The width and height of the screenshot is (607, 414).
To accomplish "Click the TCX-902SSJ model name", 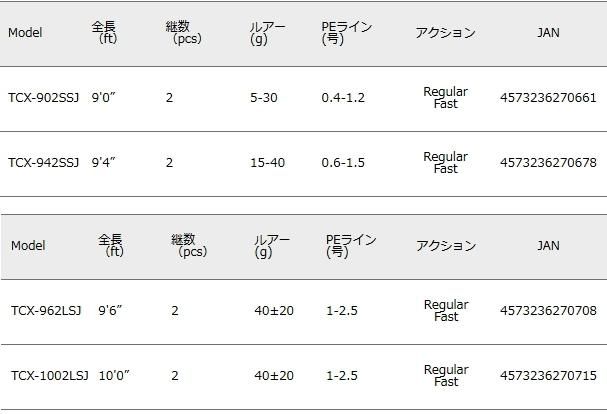I will pyautogui.click(x=43, y=98).
